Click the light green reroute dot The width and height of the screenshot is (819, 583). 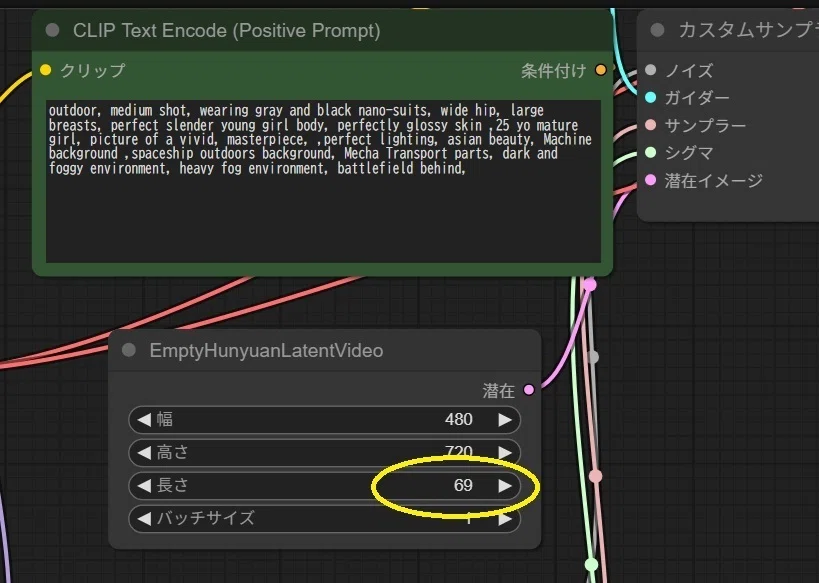pyautogui.click(x=591, y=564)
